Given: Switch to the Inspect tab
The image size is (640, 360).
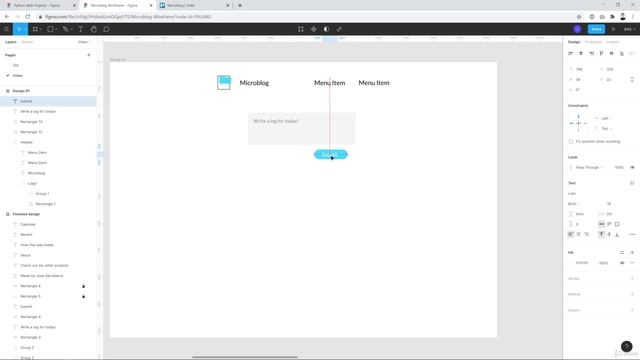Looking at the screenshot, I should tap(613, 42).
